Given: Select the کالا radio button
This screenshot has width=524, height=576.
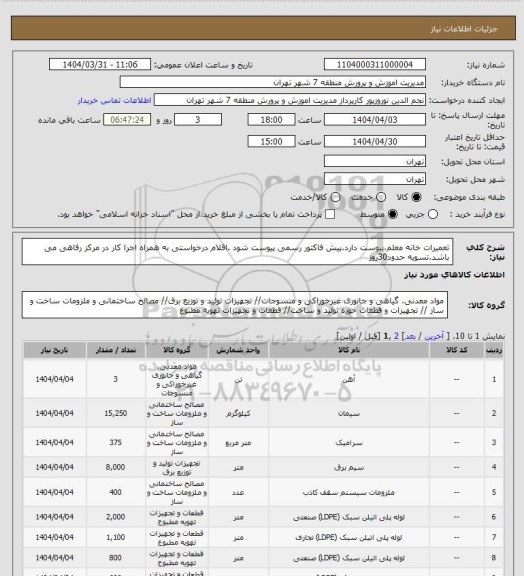Looking at the screenshot, I should click(x=416, y=197).
